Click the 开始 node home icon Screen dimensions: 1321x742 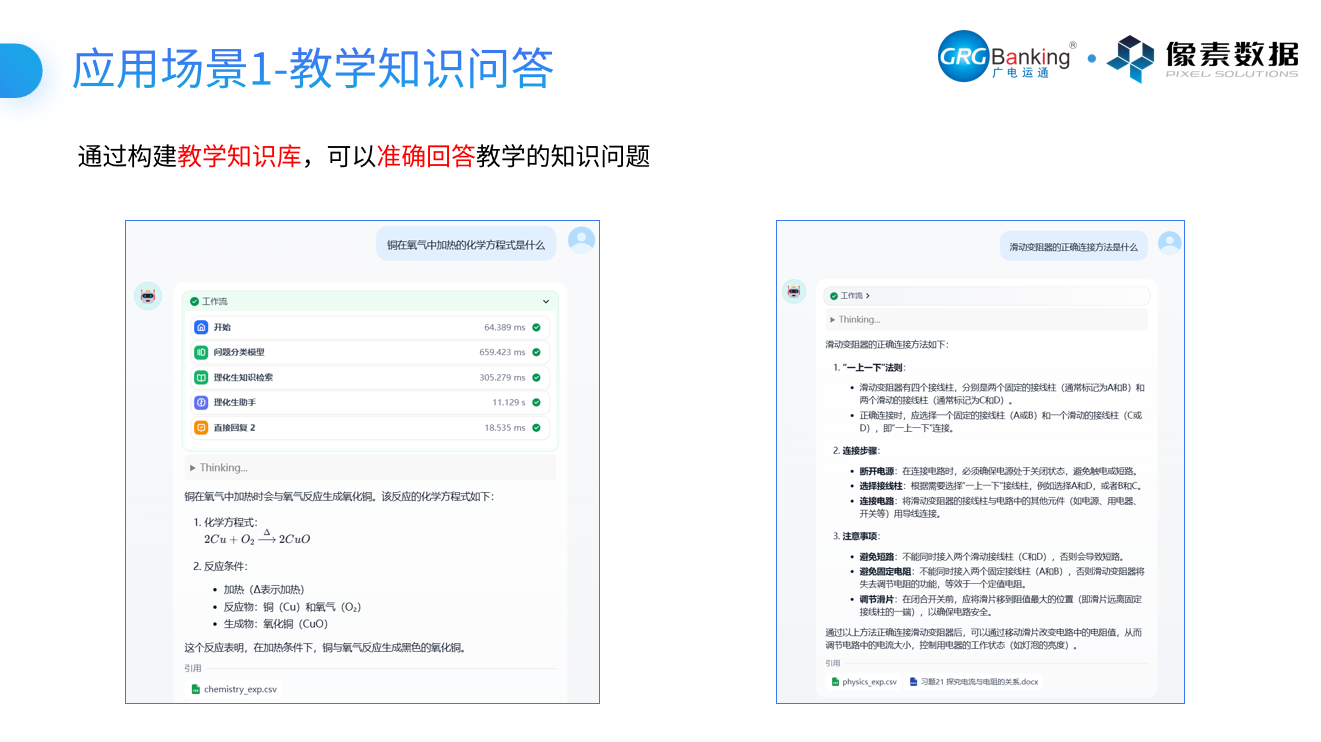[201, 327]
